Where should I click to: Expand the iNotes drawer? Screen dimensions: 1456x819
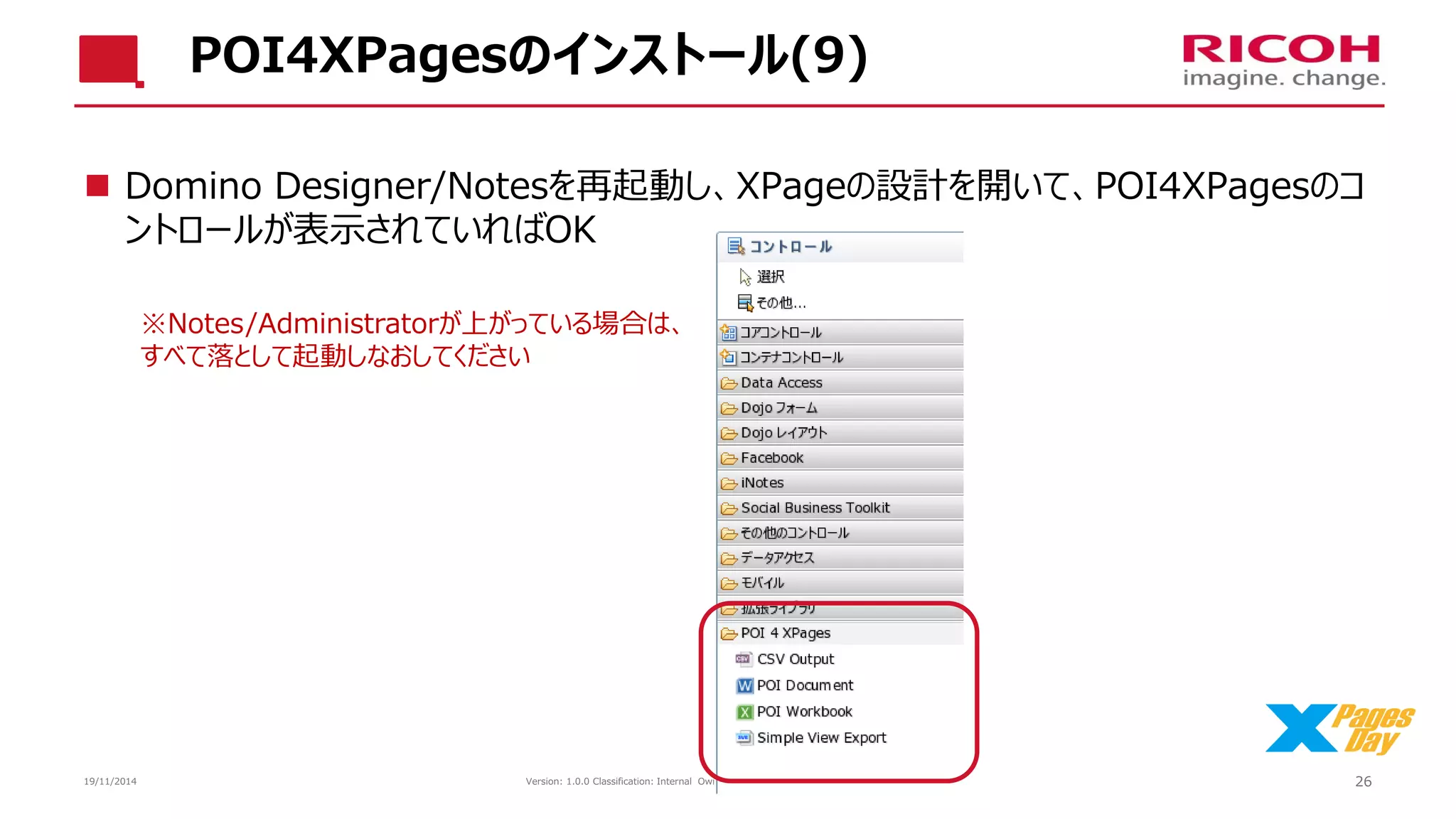[841, 483]
